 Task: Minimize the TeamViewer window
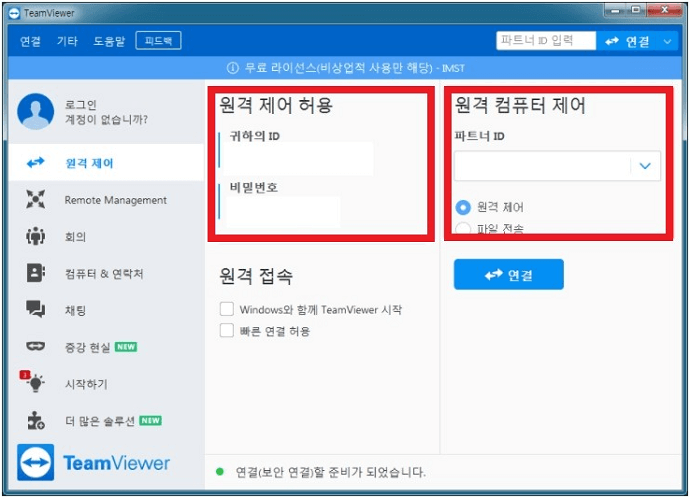coord(615,11)
